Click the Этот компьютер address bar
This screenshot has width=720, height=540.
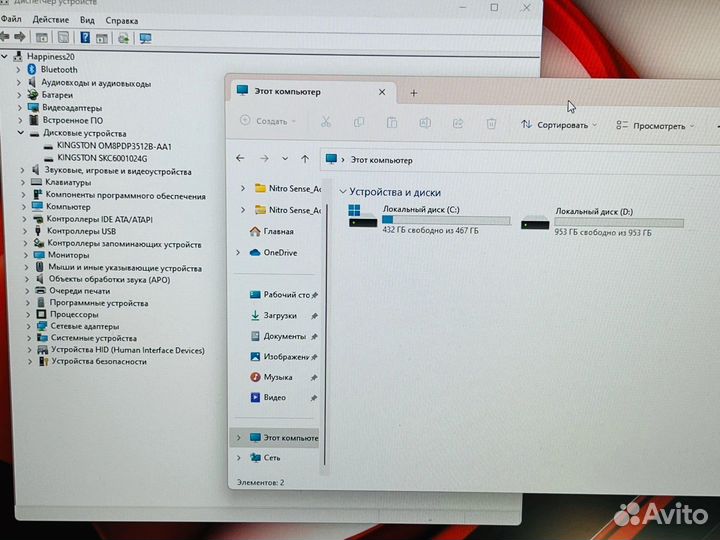coord(519,161)
